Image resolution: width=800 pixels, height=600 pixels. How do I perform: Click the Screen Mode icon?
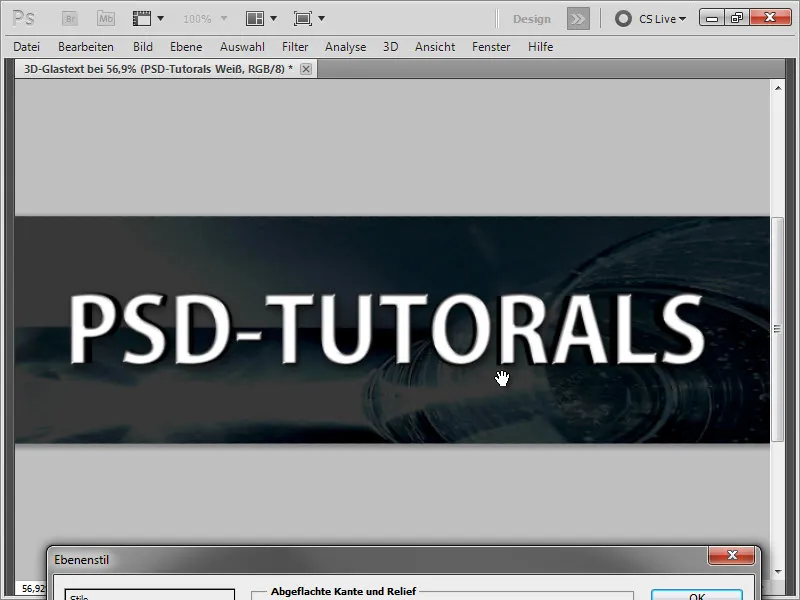coord(303,19)
